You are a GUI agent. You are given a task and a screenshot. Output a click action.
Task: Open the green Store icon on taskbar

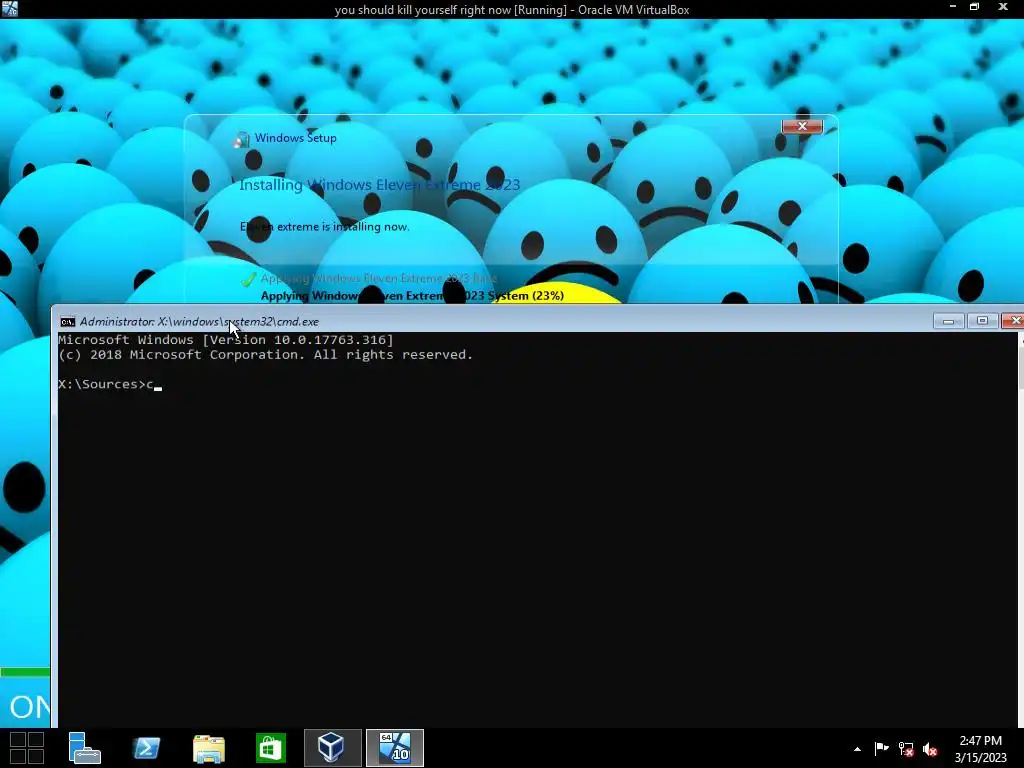click(x=270, y=748)
